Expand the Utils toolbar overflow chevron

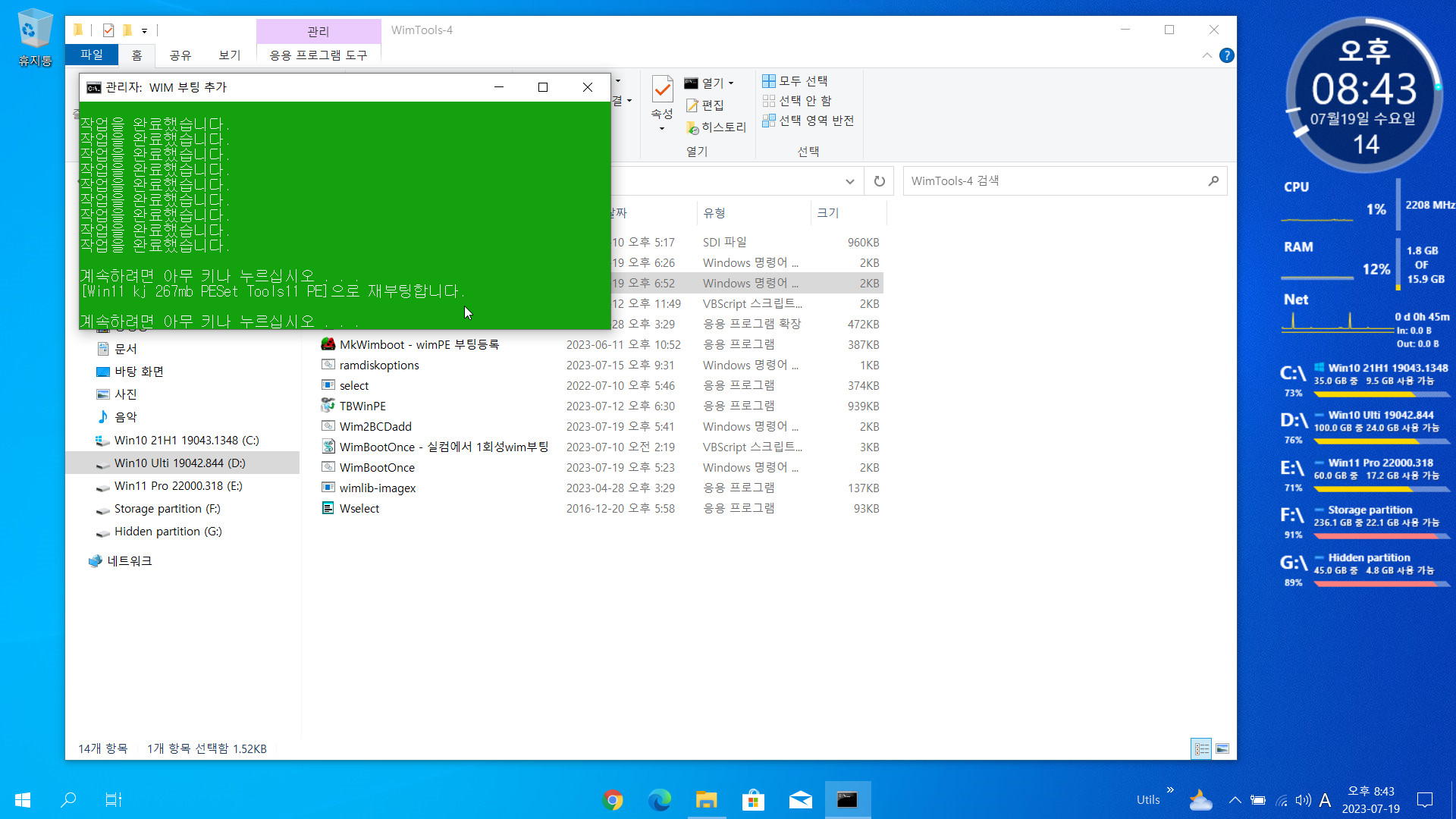pyautogui.click(x=1170, y=790)
